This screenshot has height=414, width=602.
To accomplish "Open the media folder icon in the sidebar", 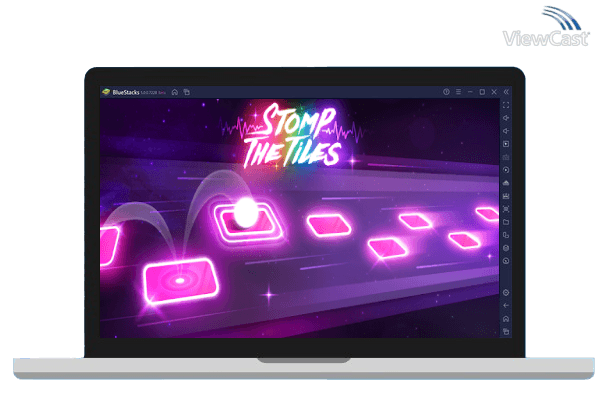I will (x=506, y=222).
